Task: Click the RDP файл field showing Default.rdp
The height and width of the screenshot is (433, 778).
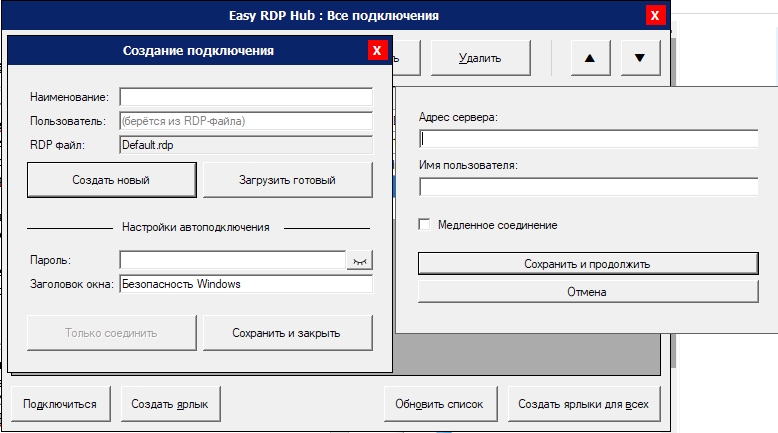Action: coord(246,145)
